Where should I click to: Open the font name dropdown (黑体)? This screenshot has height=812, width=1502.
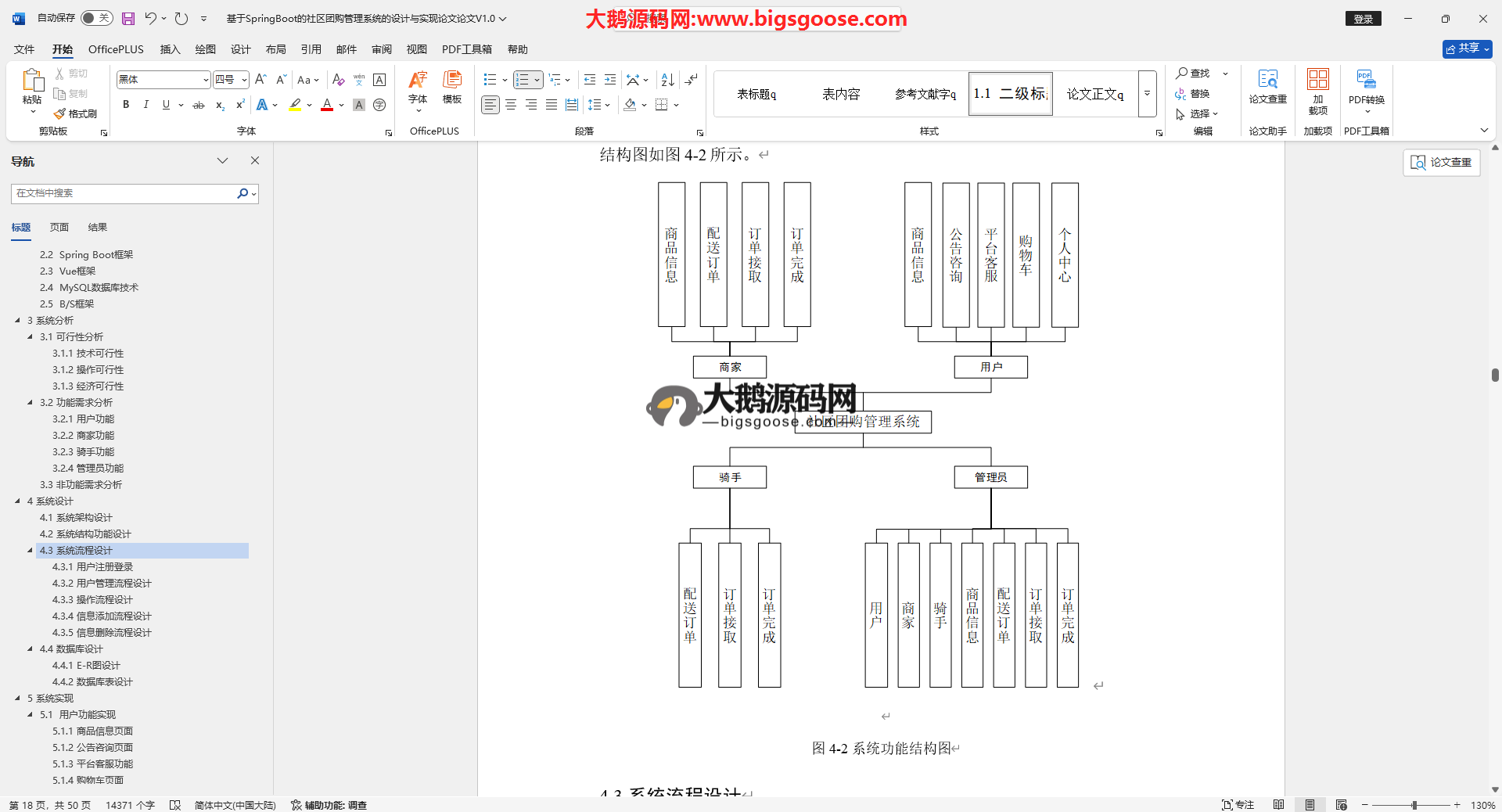tap(206, 80)
